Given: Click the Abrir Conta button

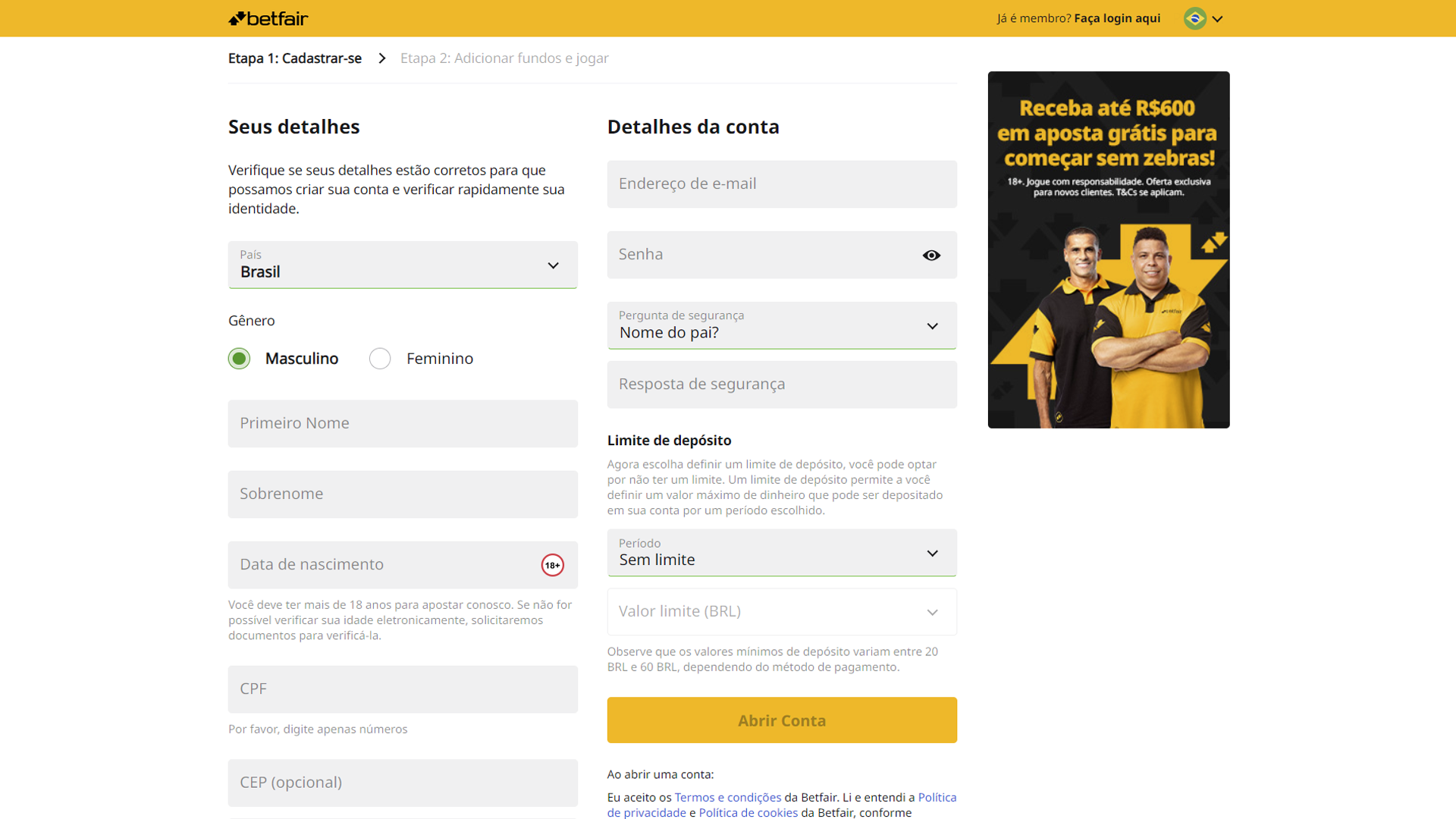Looking at the screenshot, I should click(x=782, y=720).
